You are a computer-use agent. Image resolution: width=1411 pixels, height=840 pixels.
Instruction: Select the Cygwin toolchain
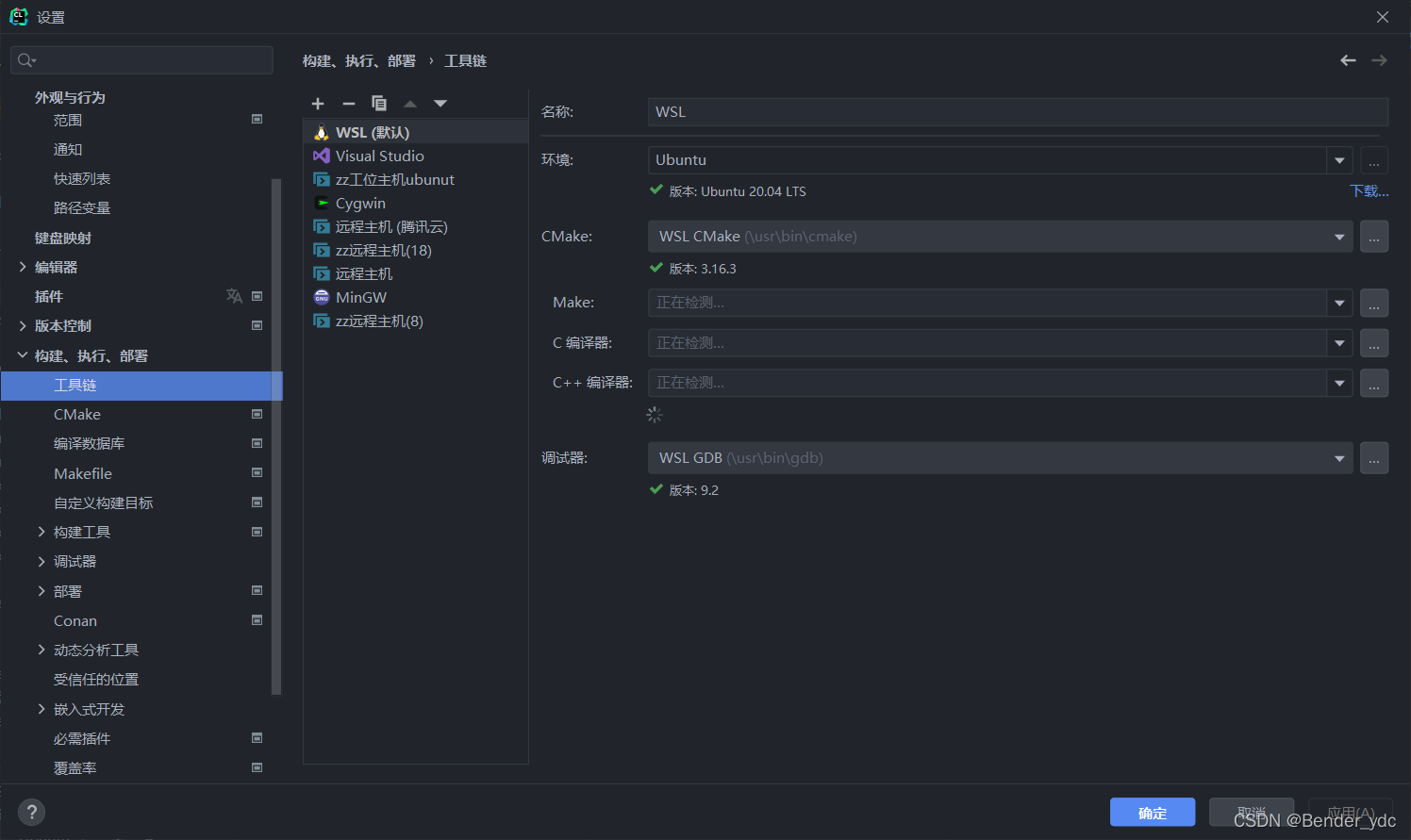[415, 203]
